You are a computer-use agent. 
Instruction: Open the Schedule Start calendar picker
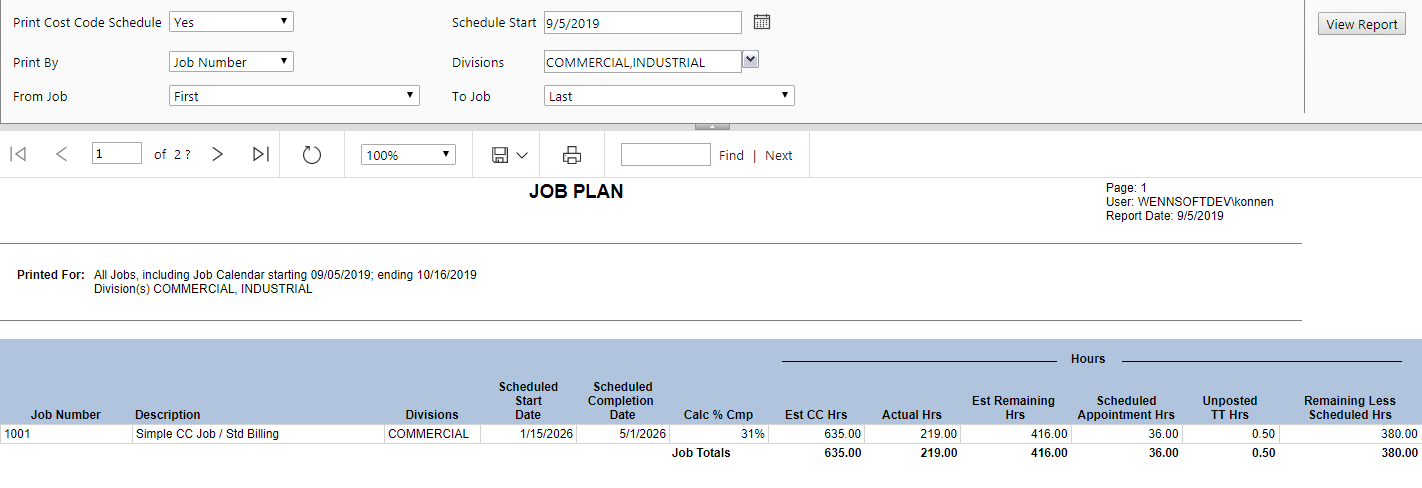(761, 22)
